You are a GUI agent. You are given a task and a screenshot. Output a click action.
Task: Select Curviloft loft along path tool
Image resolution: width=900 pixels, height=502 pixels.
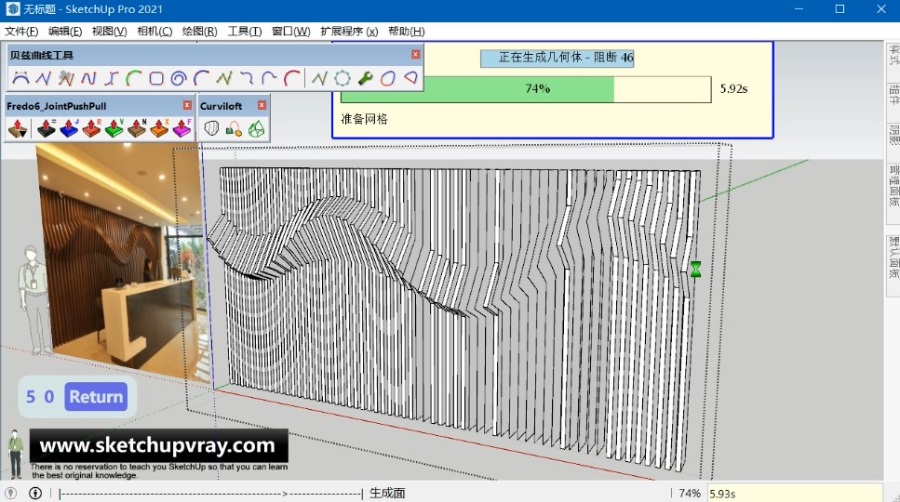234,129
